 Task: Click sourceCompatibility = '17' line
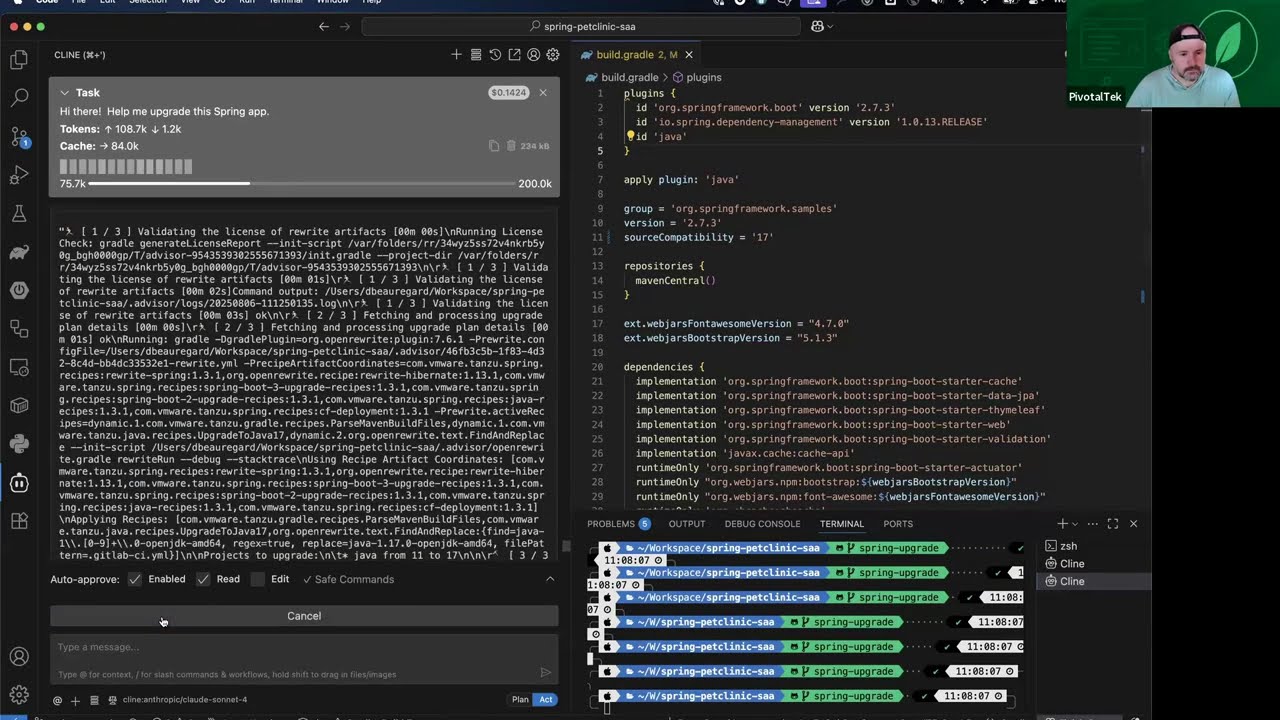(698, 237)
